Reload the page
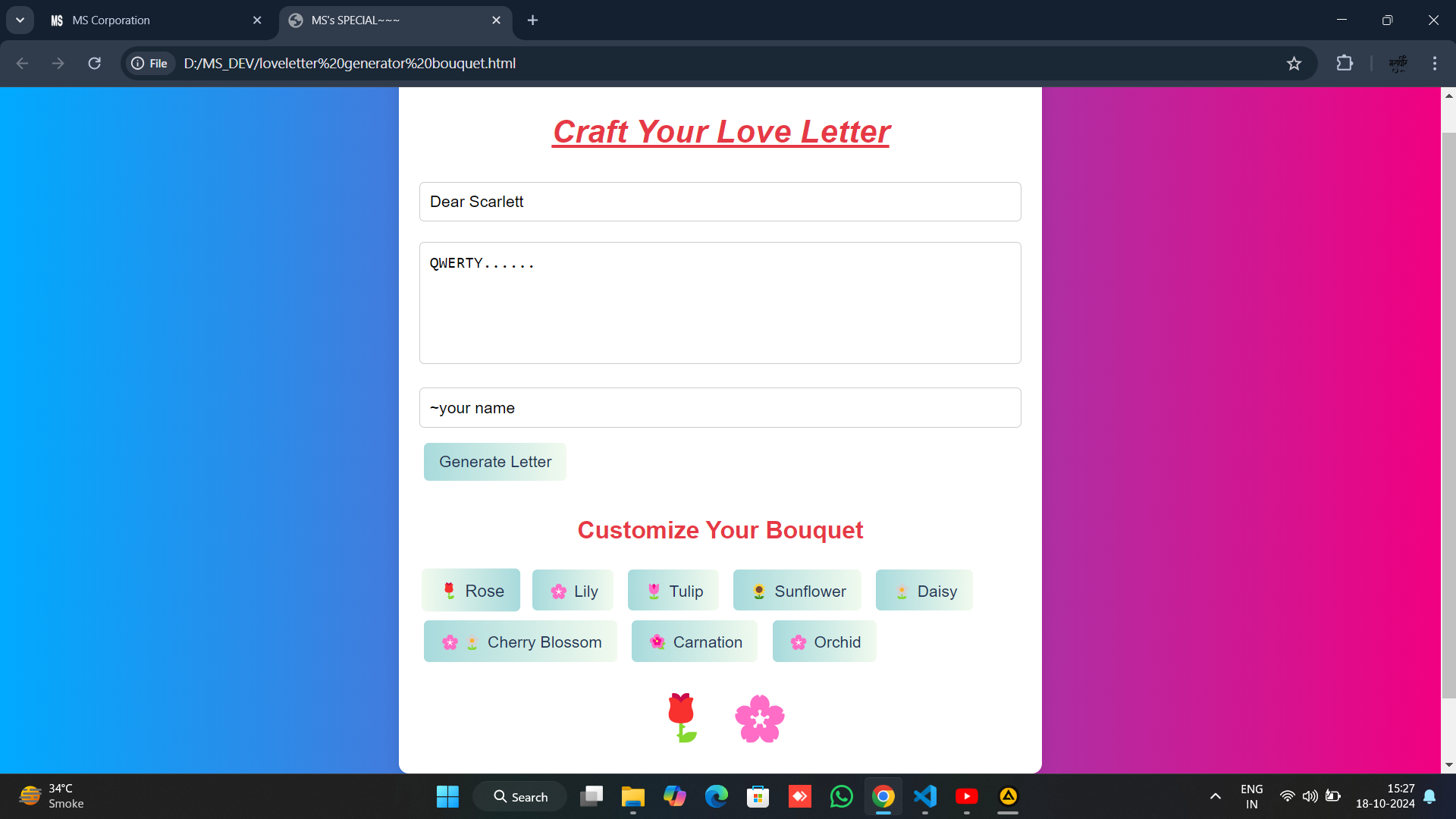Image resolution: width=1456 pixels, height=819 pixels. (94, 64)
